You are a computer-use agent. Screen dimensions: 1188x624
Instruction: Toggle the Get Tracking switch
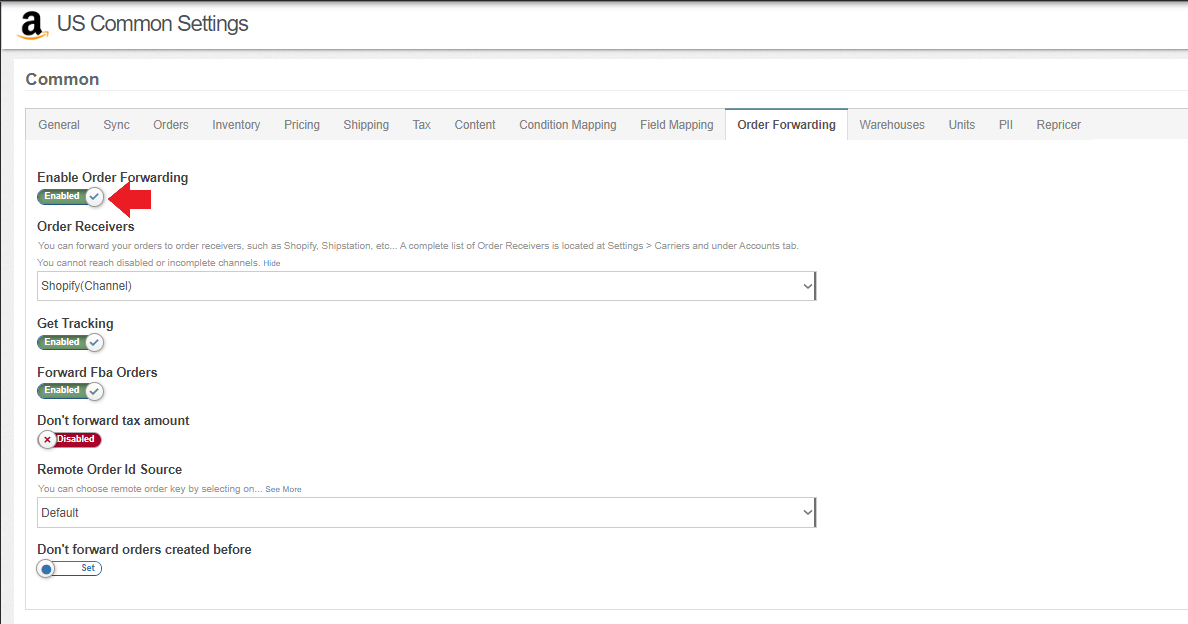[70, 342]
